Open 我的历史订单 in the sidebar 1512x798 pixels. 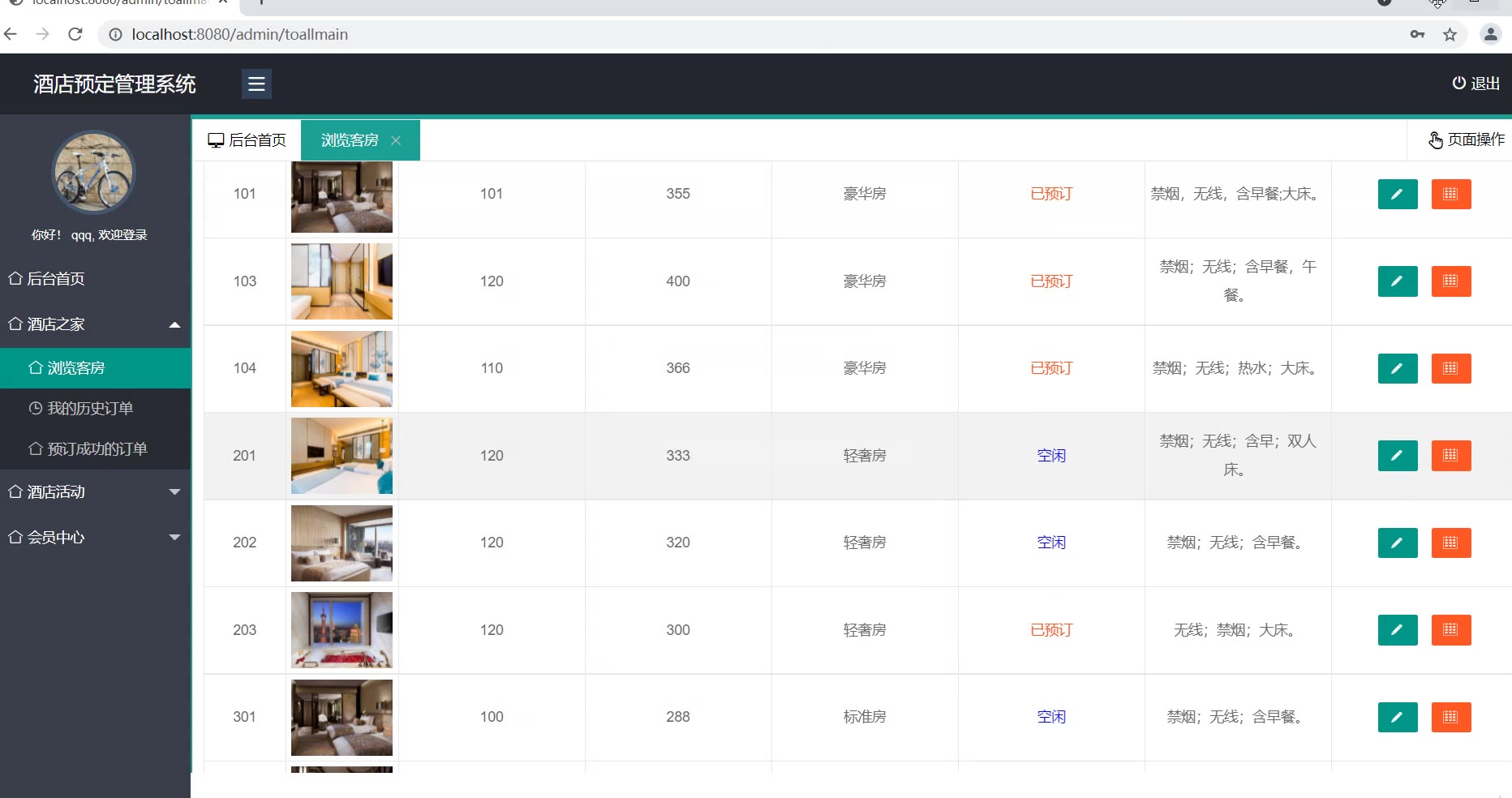[95, 409]
